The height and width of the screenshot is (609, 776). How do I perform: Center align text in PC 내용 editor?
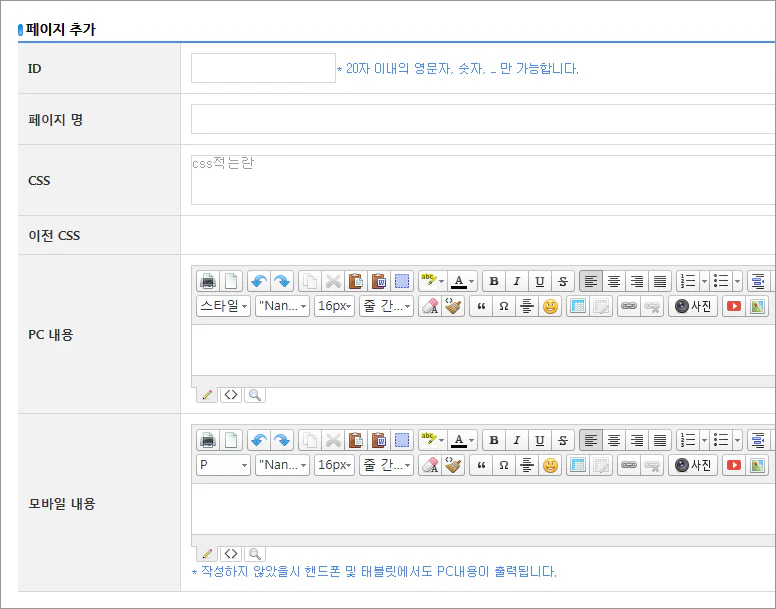click(x=614, y=281)
